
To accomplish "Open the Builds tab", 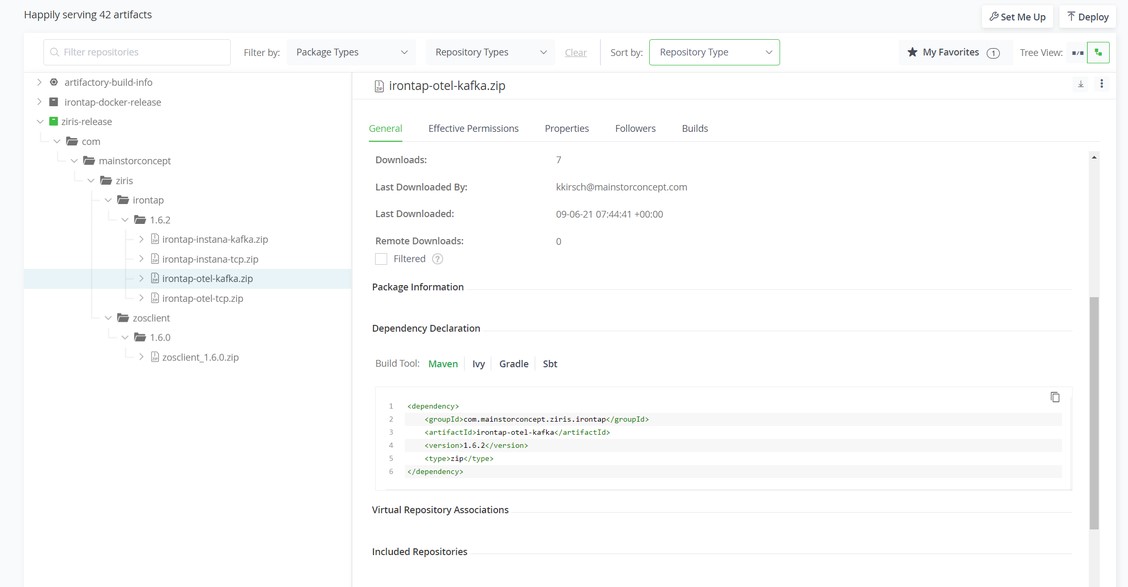I will coord(695,129).
